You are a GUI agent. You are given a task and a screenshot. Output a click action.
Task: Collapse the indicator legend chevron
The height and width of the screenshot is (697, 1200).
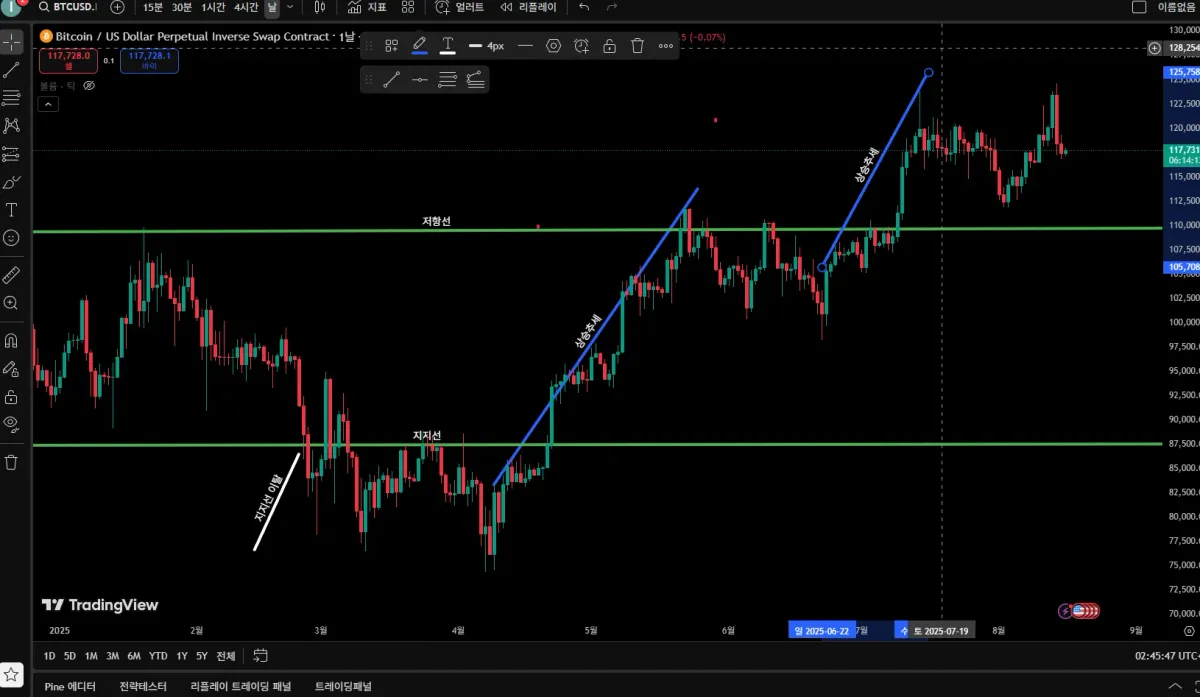[47, 103]
